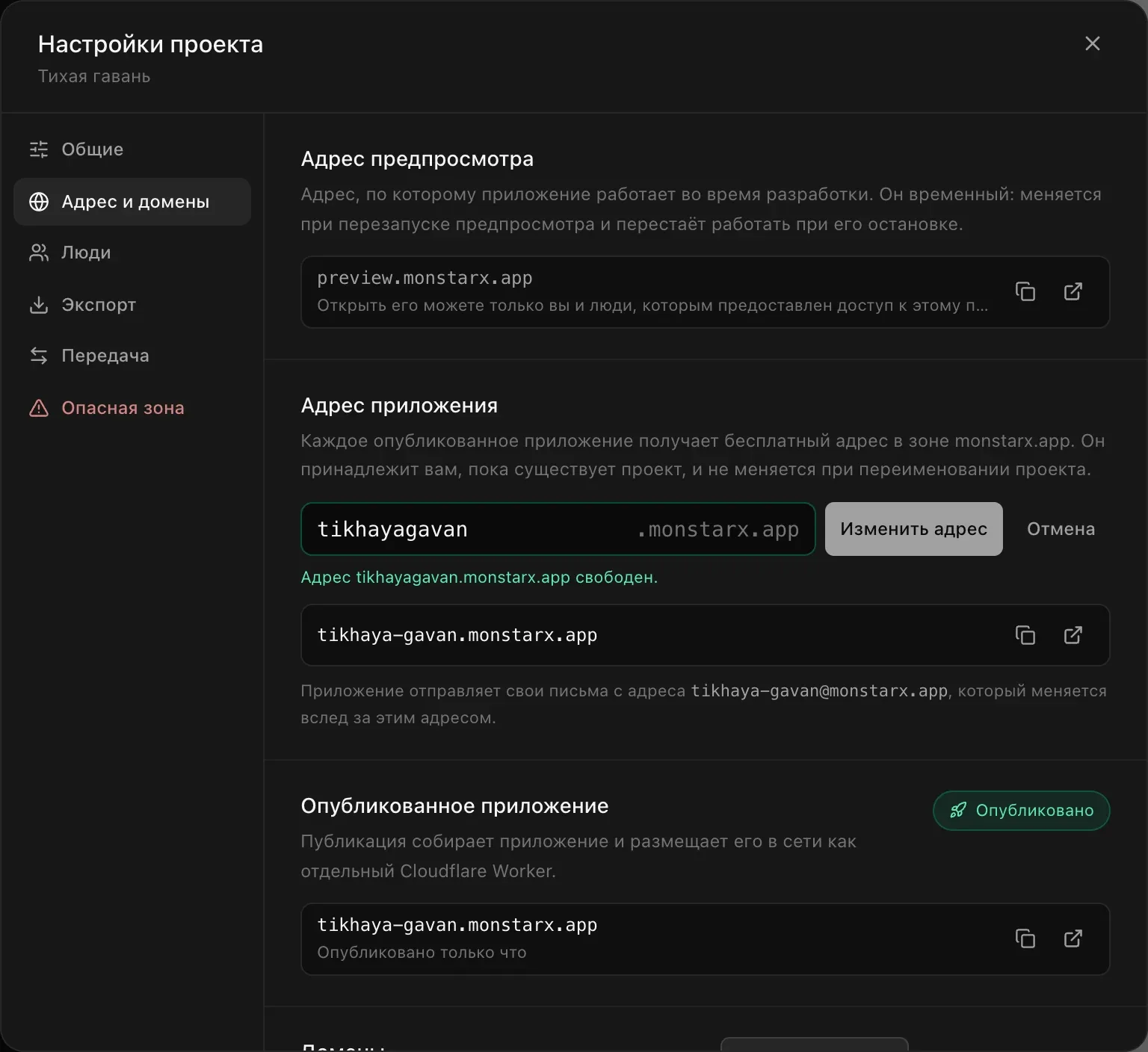
Task: Open preview.monstarx.app in a new tab
Action: 1073,292
